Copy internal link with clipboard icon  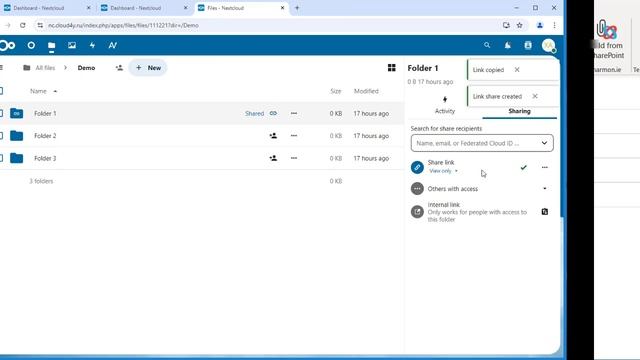point(544,211)
